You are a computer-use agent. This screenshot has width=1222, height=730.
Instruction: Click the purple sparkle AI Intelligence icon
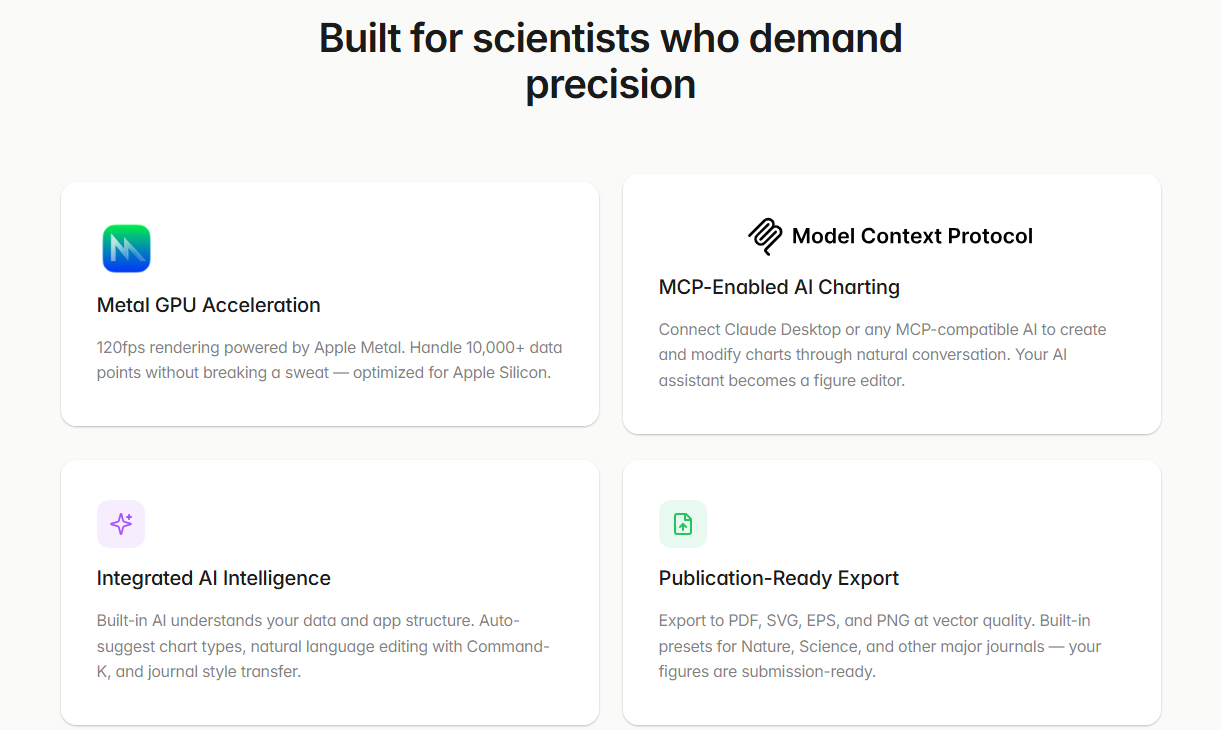121,524
